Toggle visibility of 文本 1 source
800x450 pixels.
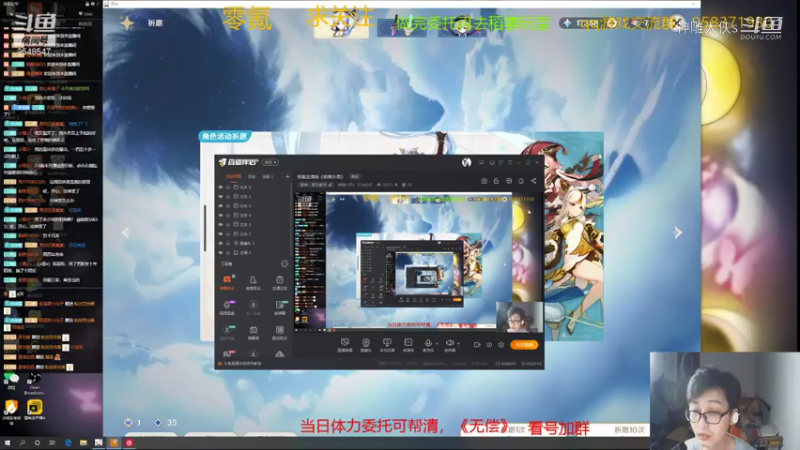point(221,234)
